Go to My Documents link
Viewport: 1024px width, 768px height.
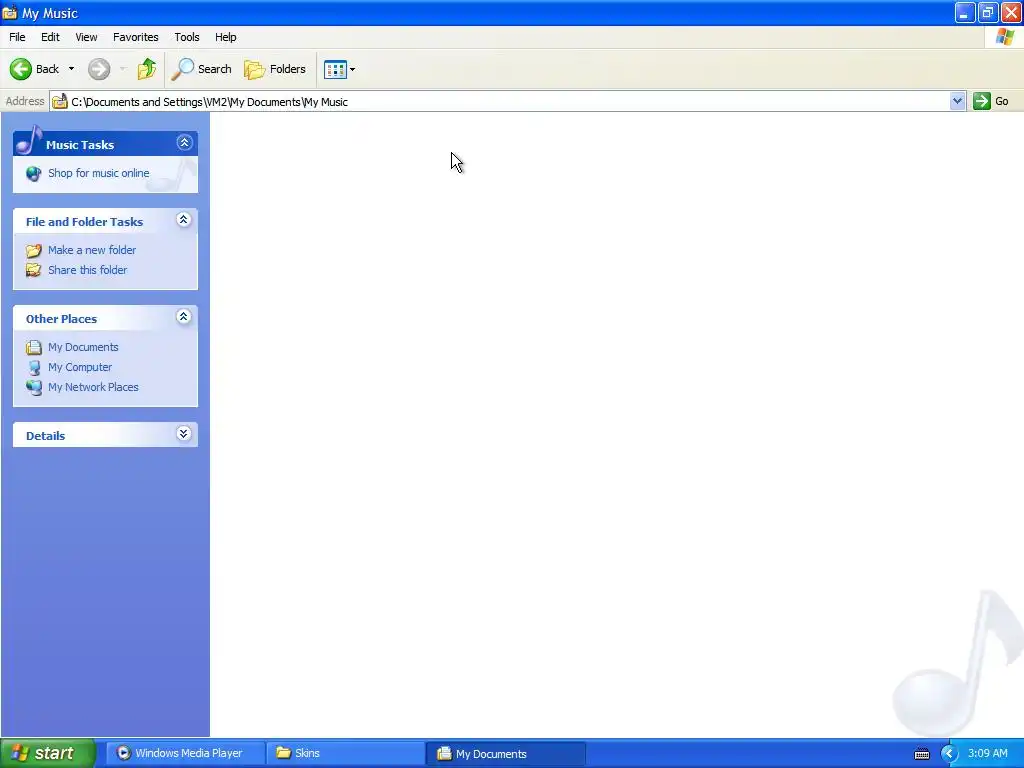(x=83, y=347)
